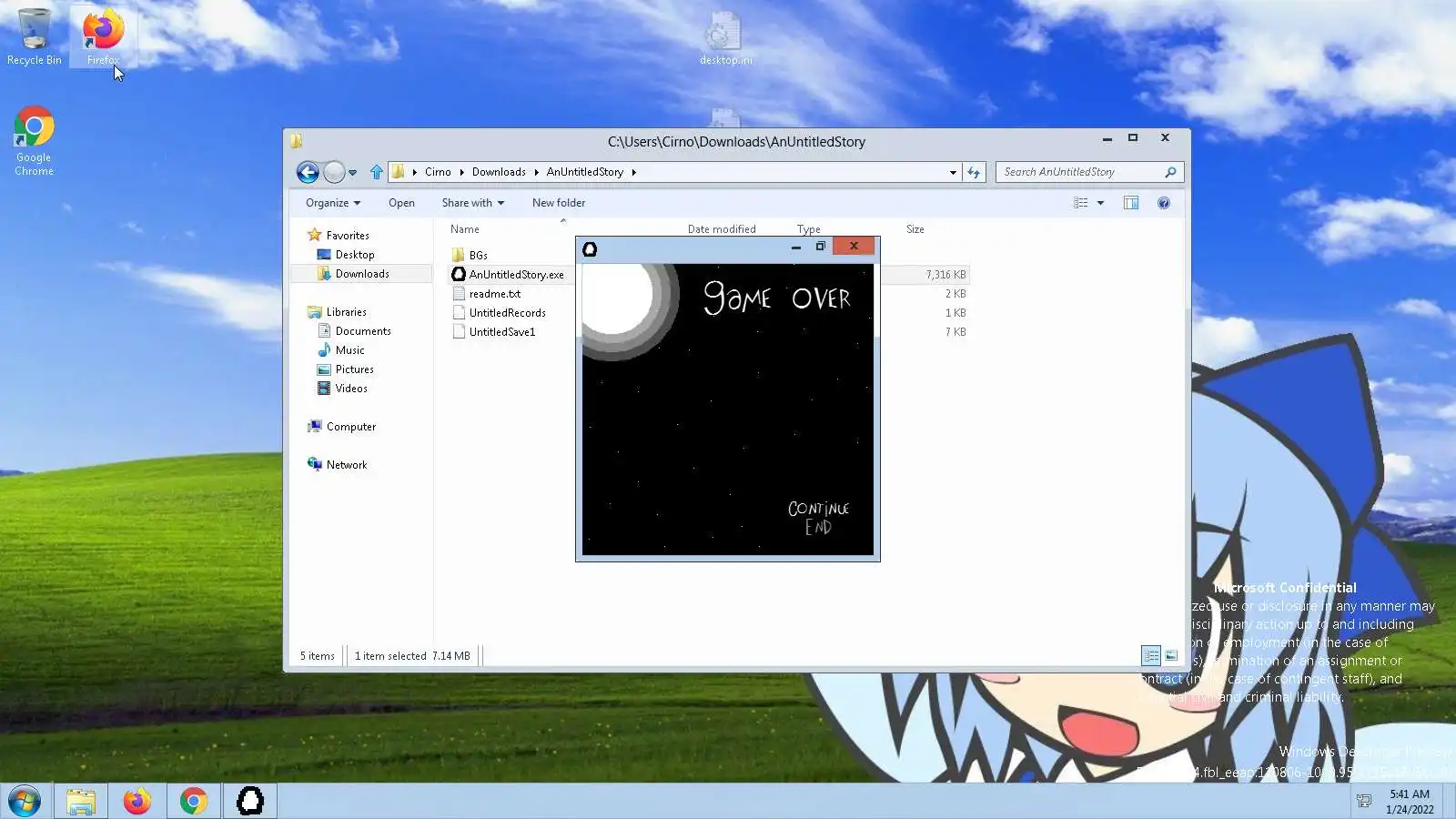Select the BGs folder icon
This screenshot has width=1456, height=819.
[459, 255]
